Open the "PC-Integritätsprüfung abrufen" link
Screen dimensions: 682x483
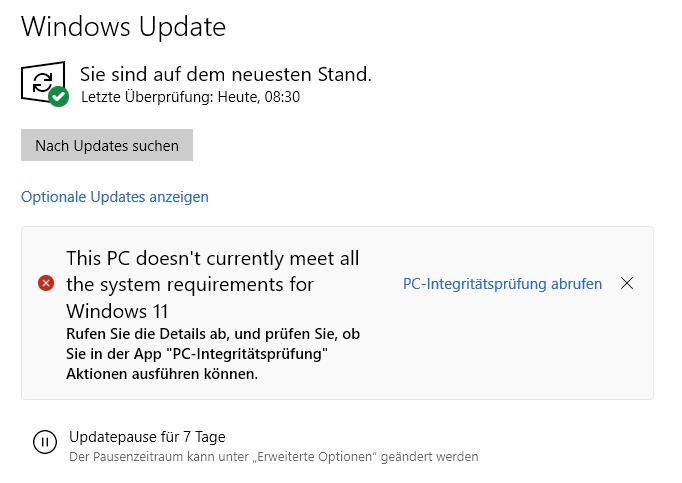(502, 284)
